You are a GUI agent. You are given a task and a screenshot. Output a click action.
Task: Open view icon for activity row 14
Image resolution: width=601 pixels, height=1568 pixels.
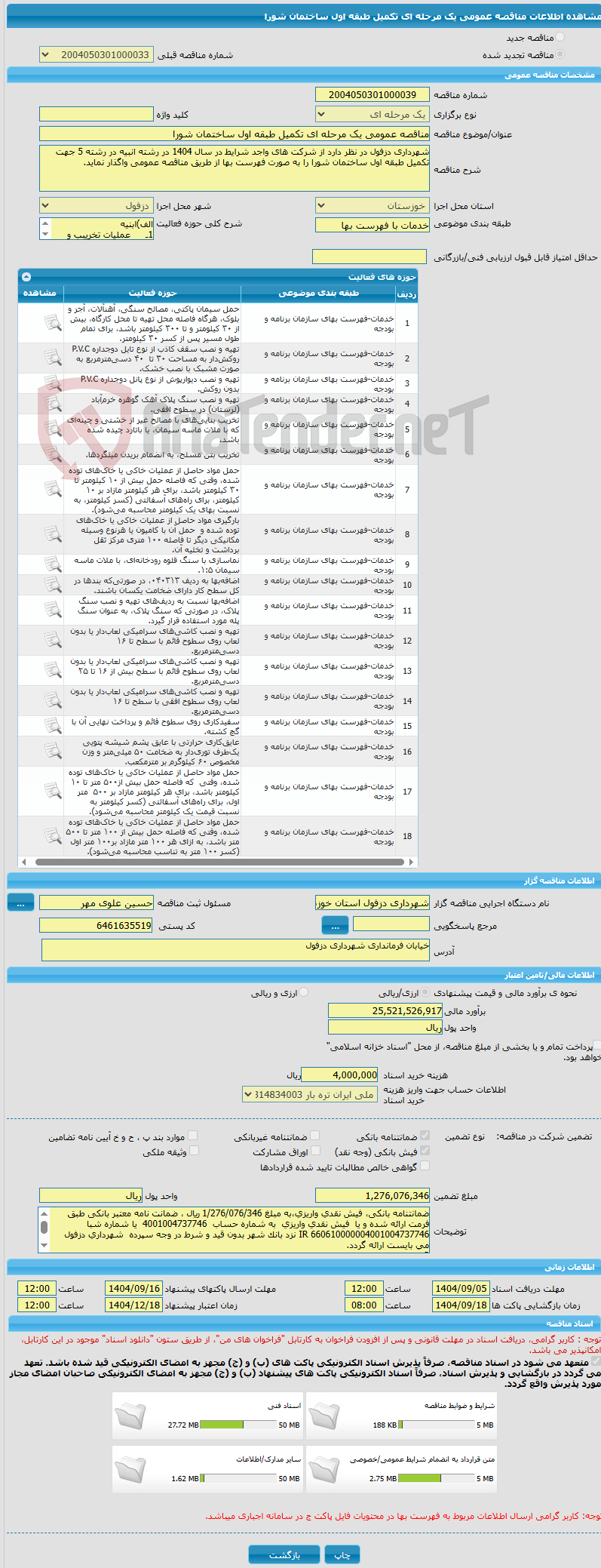(x=52, y=700)
